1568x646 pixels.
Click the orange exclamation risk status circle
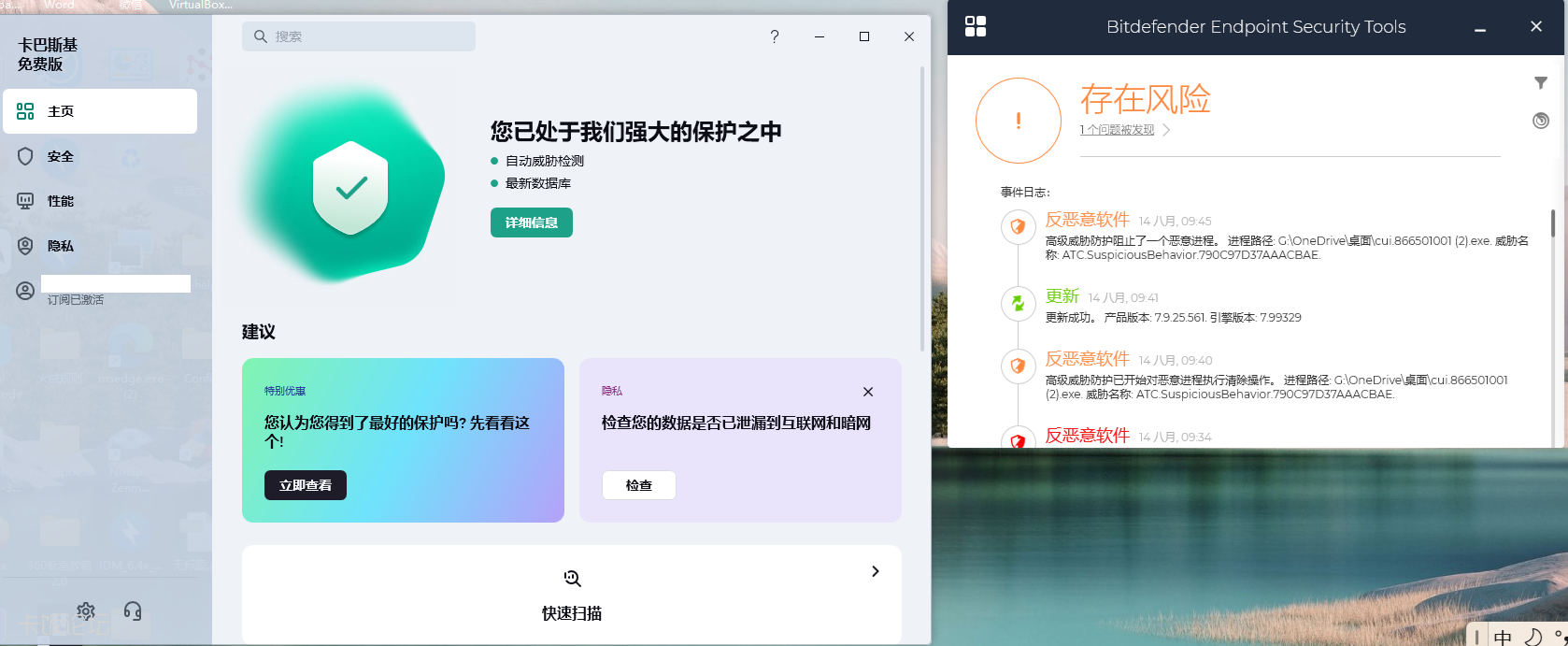coord(1019,121)
